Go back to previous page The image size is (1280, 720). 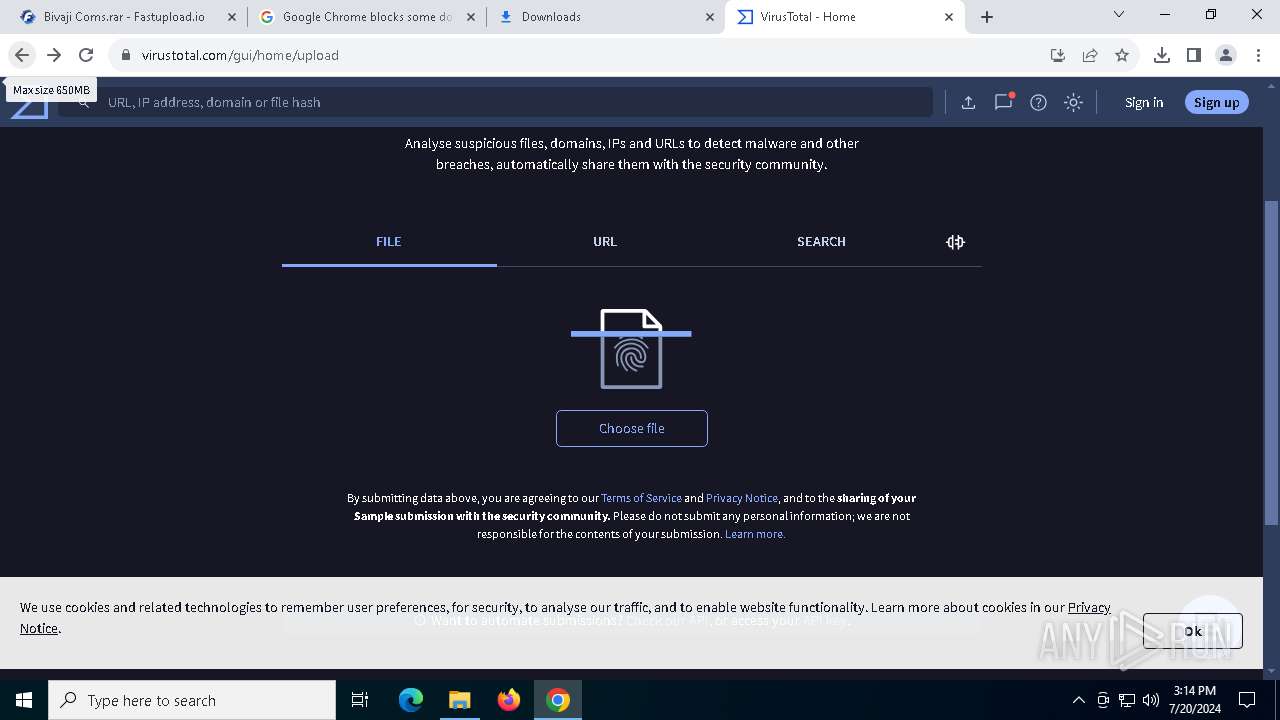tap(22, 55)
